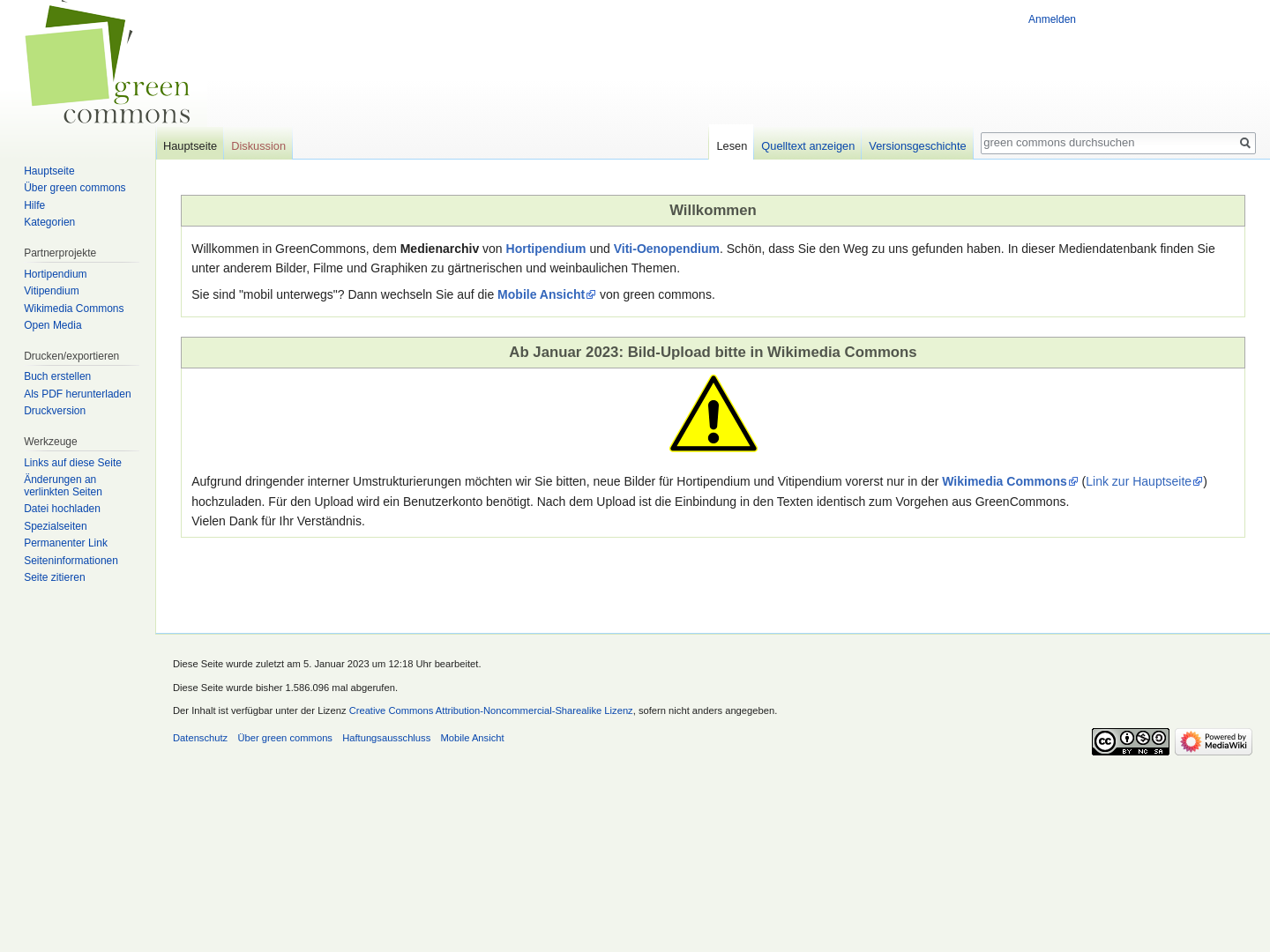The height and width of the screenshot is (952, 1270).
Task: Open the Versionsgeschichte tab
Action: [x=917, y=146]
